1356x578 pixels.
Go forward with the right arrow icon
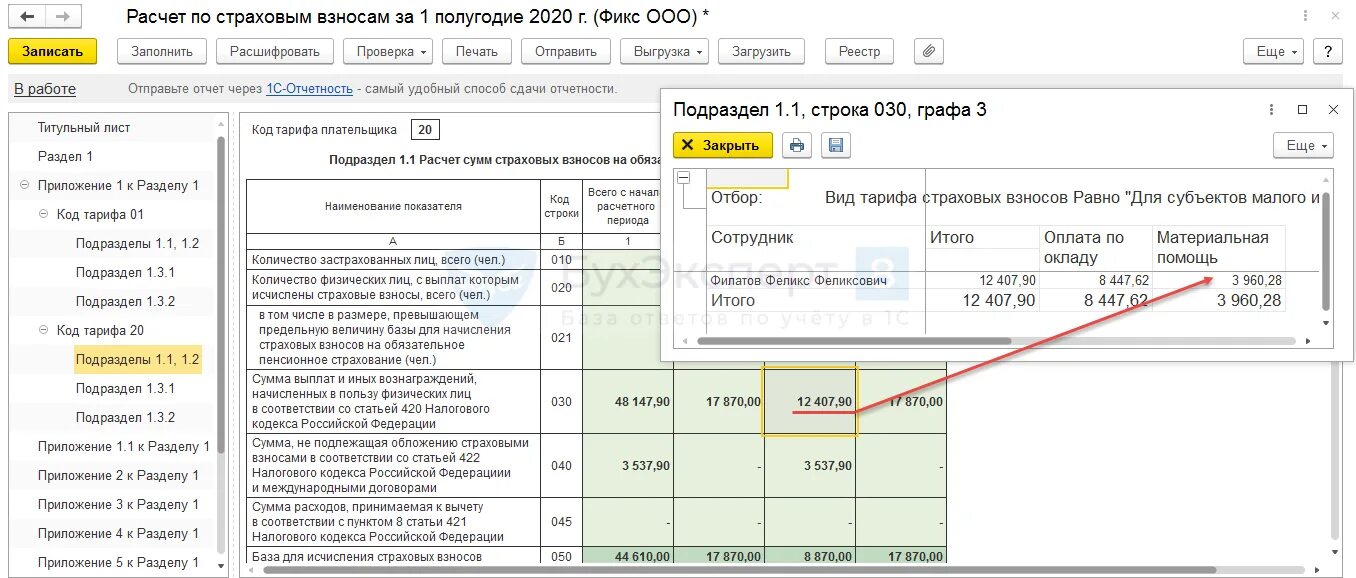(x=62, y=17)
